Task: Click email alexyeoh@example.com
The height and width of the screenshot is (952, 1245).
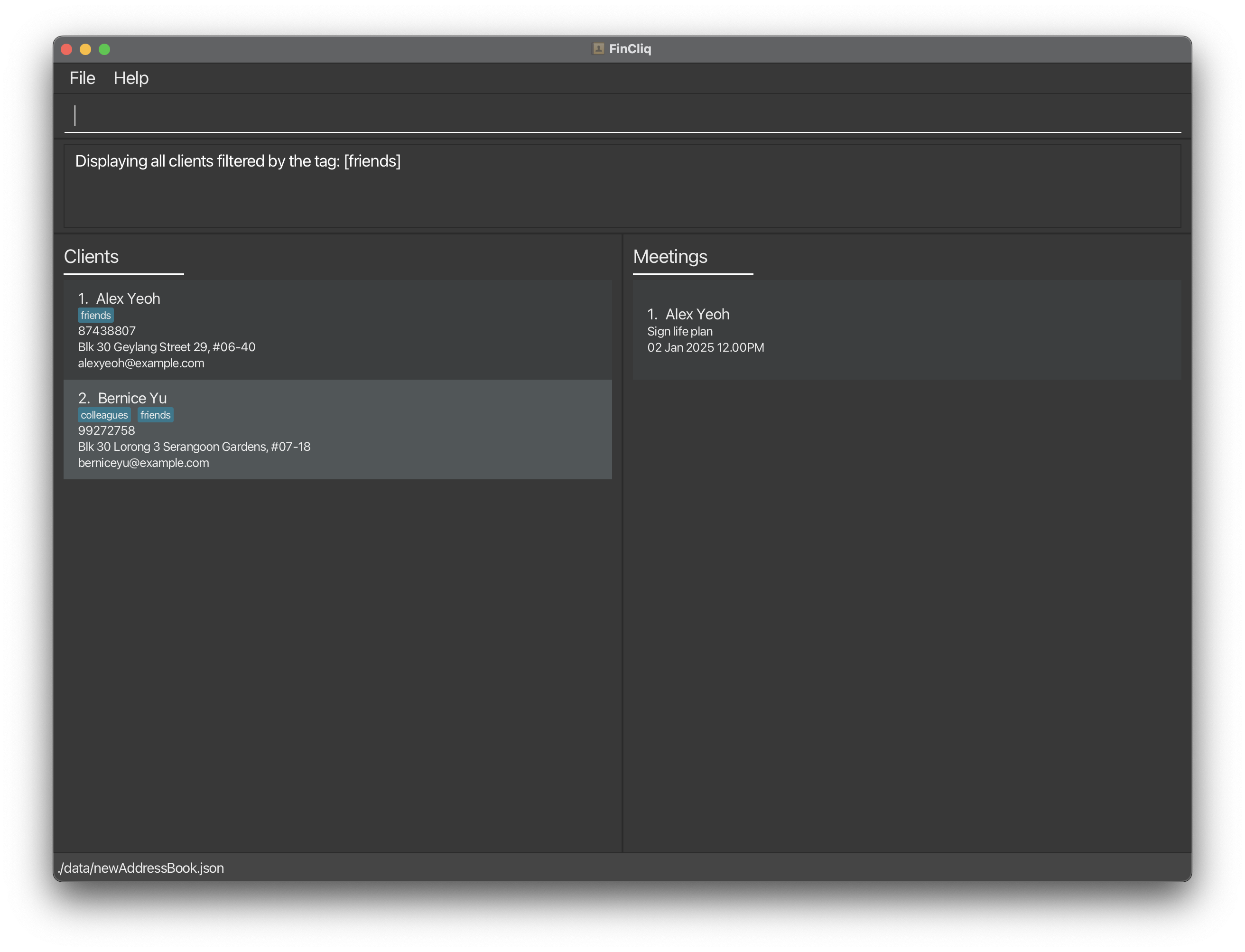Action: 141,363
